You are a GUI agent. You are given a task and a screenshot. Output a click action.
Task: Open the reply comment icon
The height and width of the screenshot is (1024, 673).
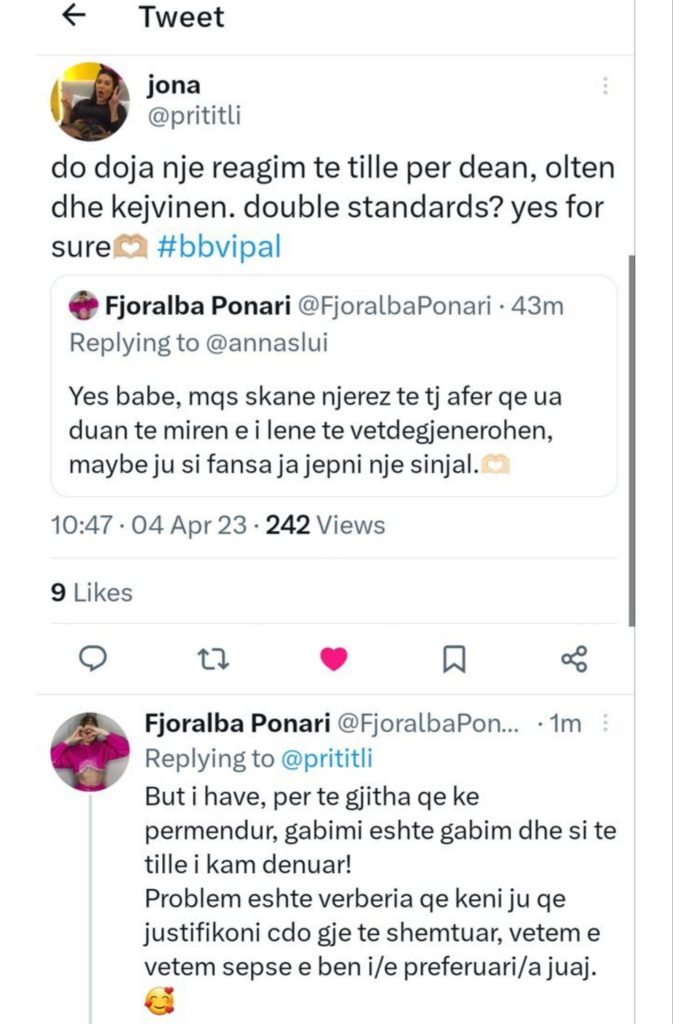(93, 658)
